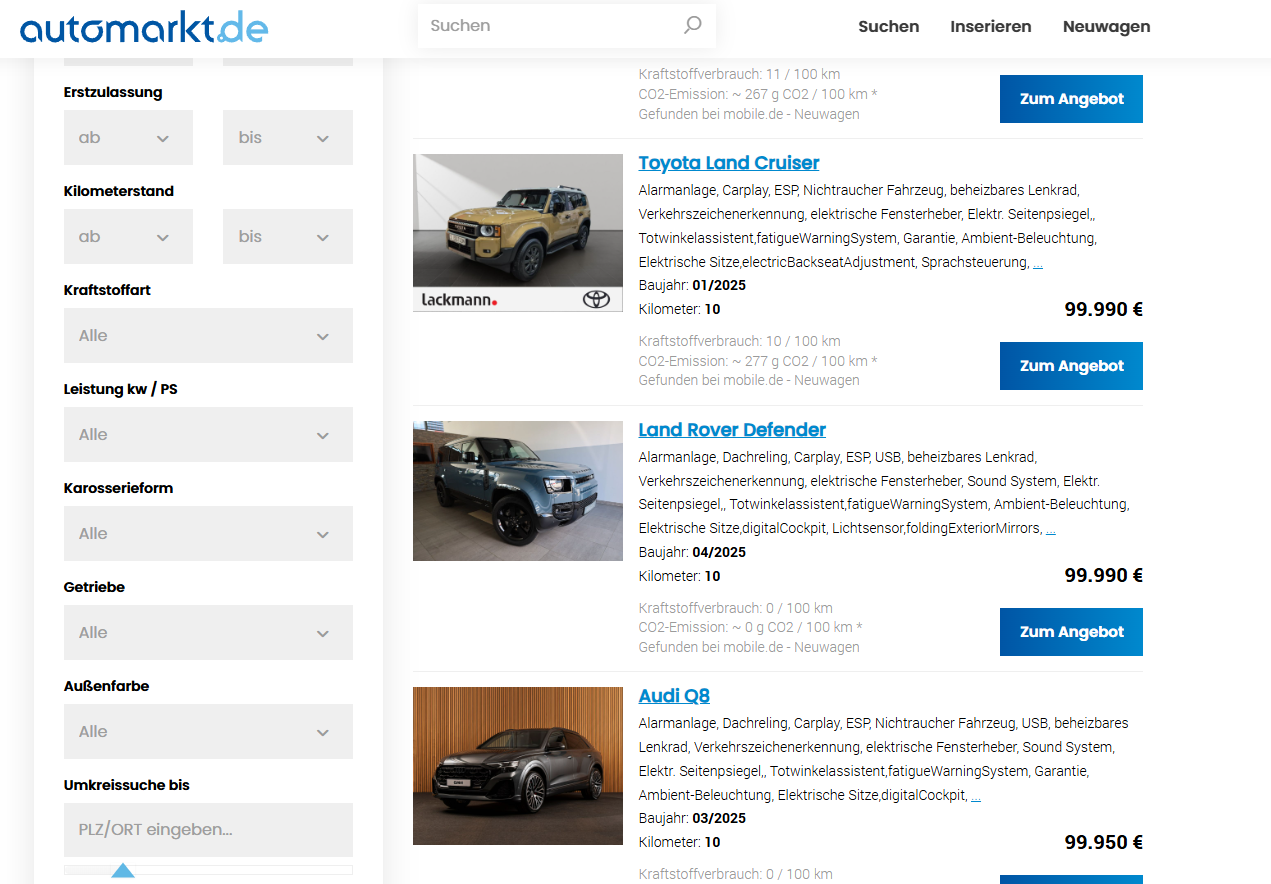The width and height of the screenshot is (1271, 884).
Task: Expand more features for Audi Q8
Action: (976, 796)
